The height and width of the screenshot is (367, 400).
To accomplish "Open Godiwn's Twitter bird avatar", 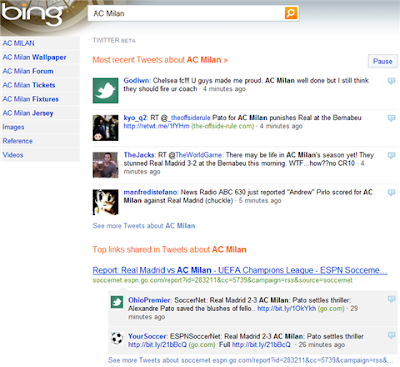I will 105,91.
